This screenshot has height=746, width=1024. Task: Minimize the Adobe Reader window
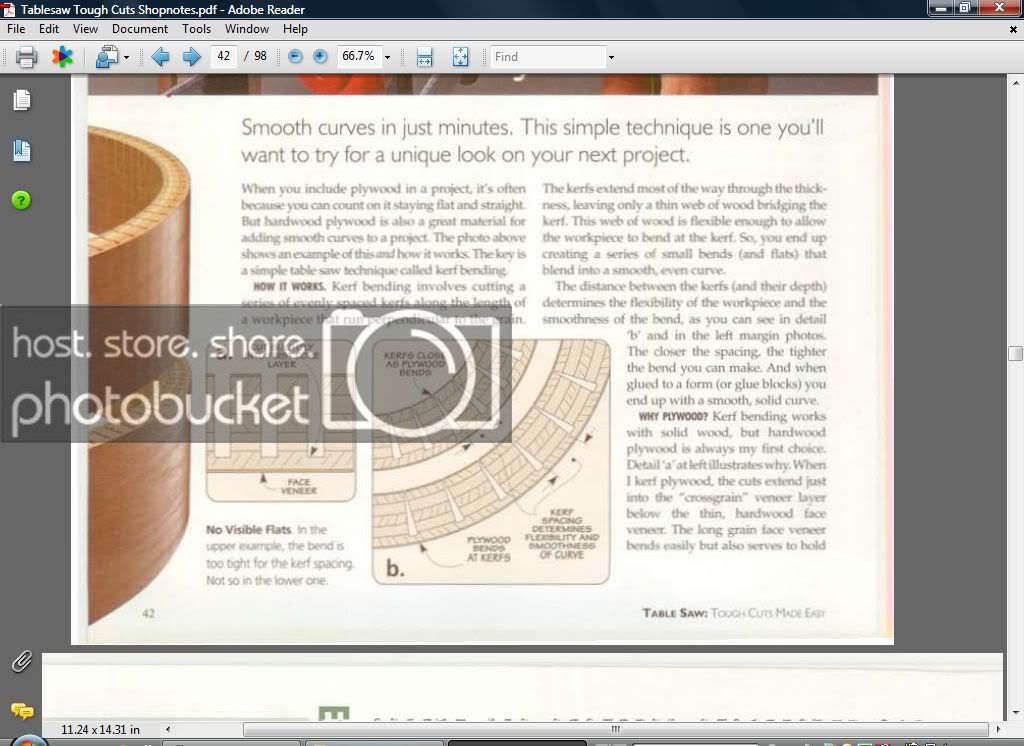[x=941, y=8]
